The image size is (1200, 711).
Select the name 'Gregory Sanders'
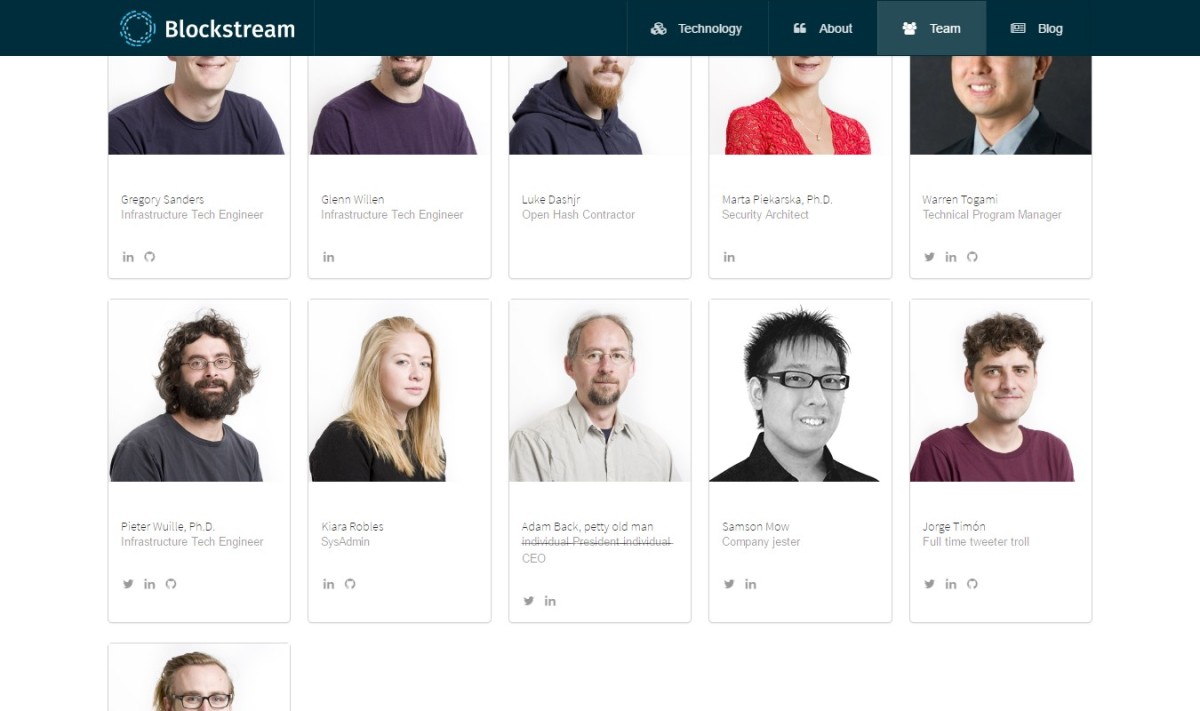tap(162, 199)
